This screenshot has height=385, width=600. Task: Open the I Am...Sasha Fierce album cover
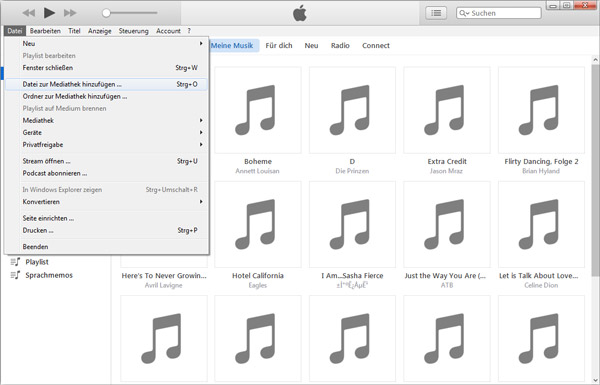pos(352,224)
